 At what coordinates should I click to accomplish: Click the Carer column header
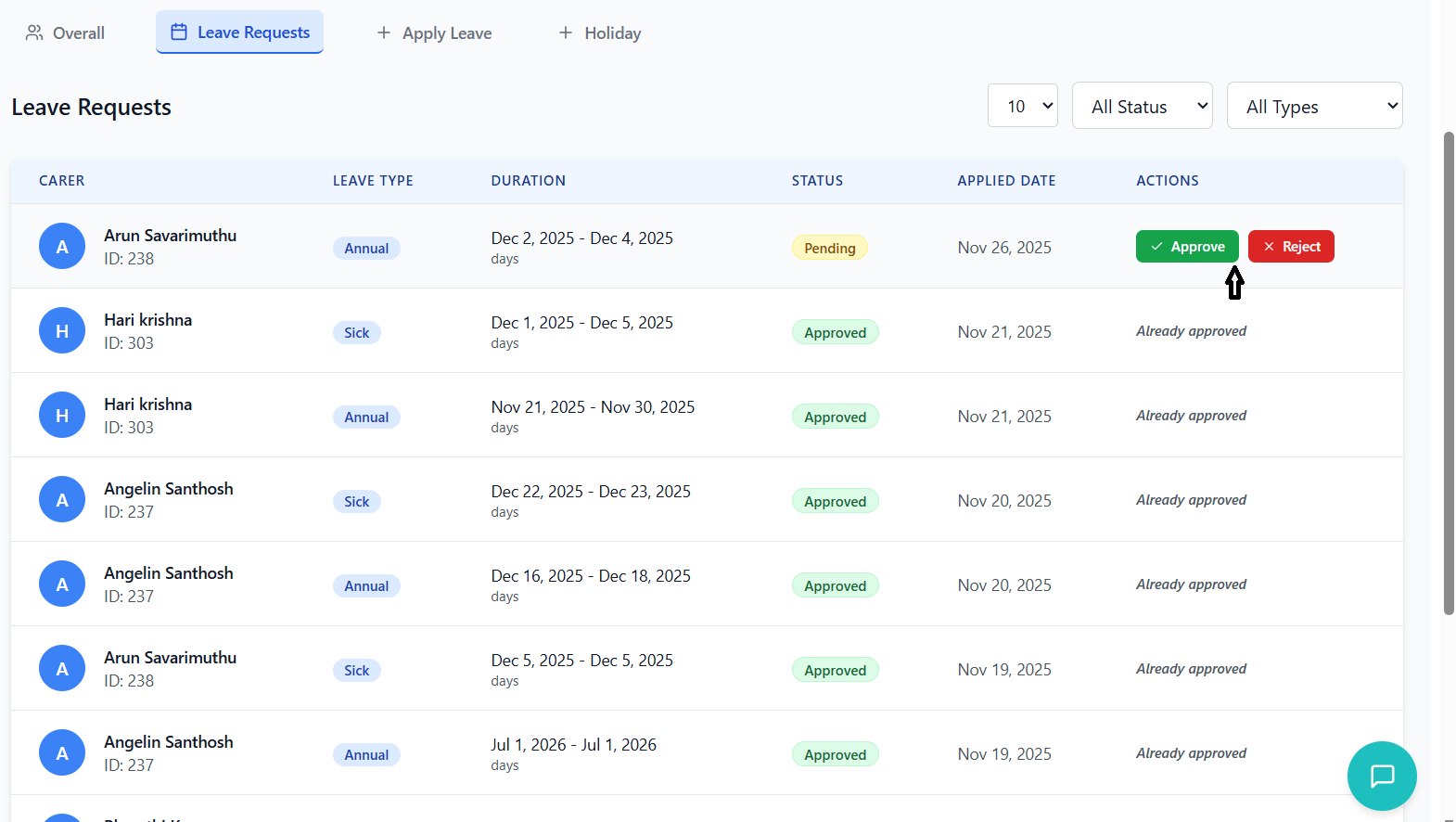coord(61,181)
